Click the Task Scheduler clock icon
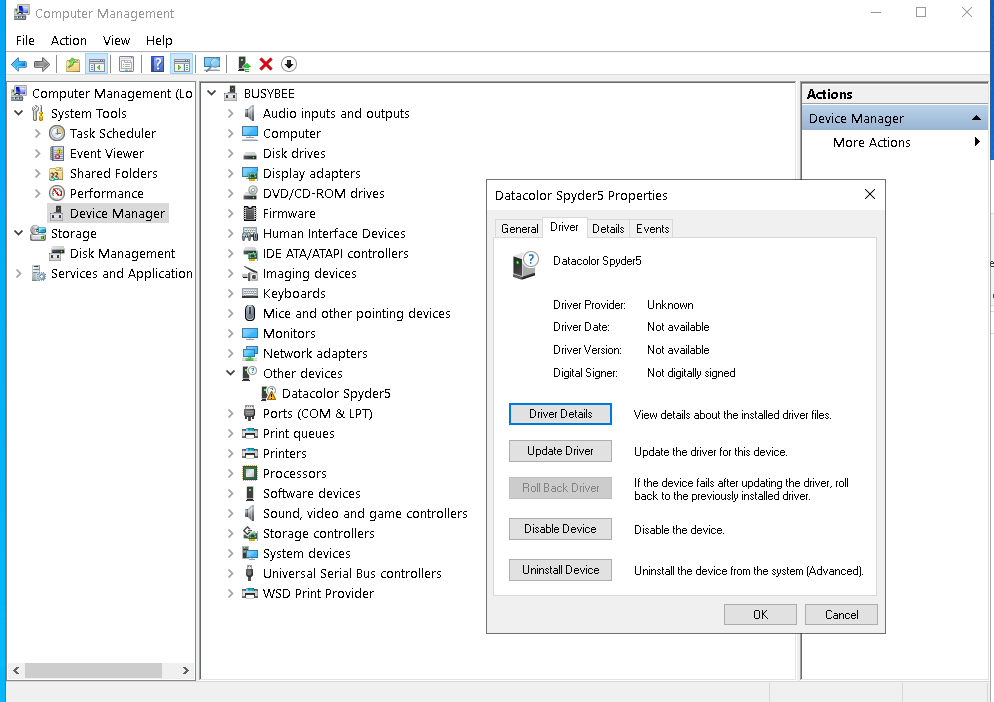994x702 pixels. [x=57, y=133]
